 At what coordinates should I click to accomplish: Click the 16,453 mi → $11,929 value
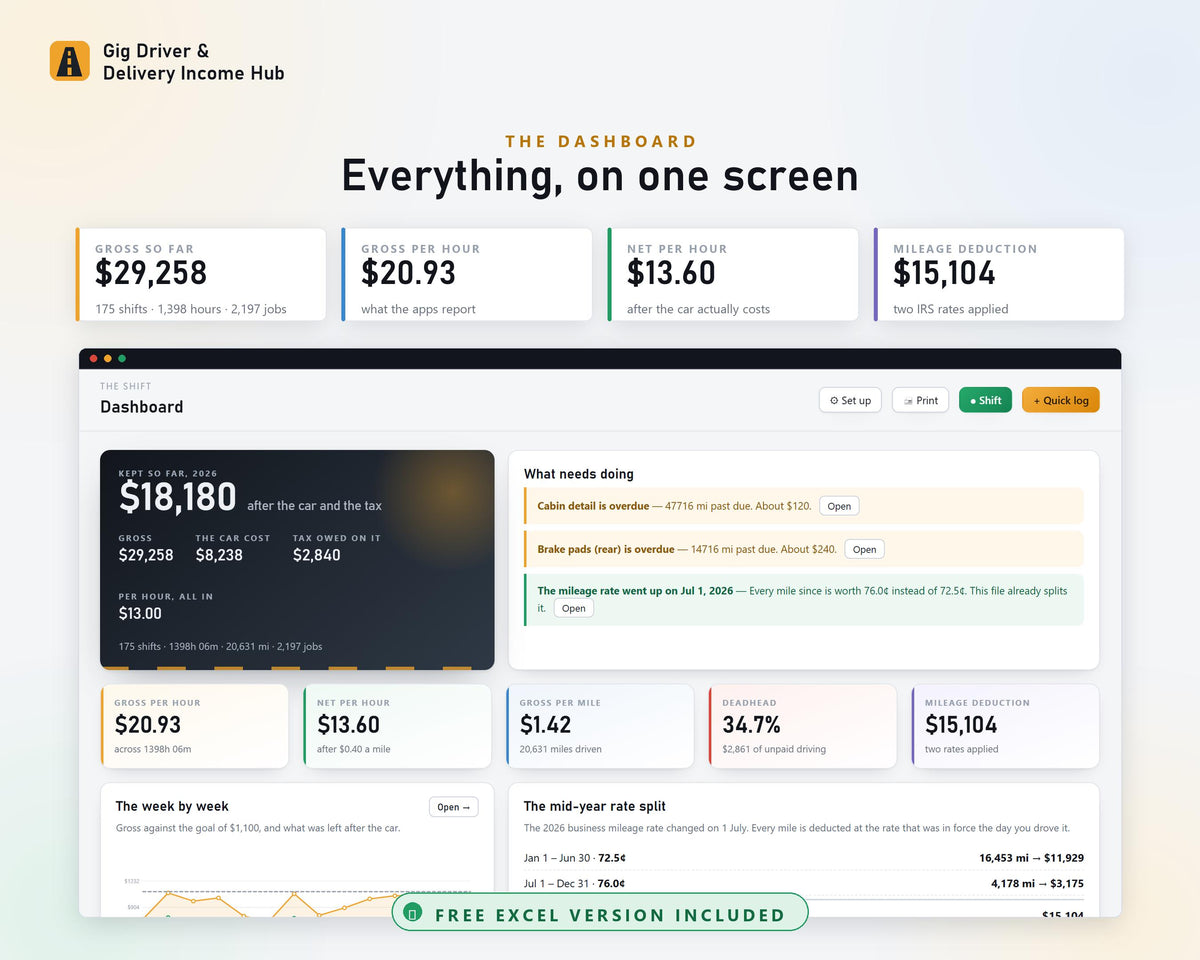tap(1031, 858)
